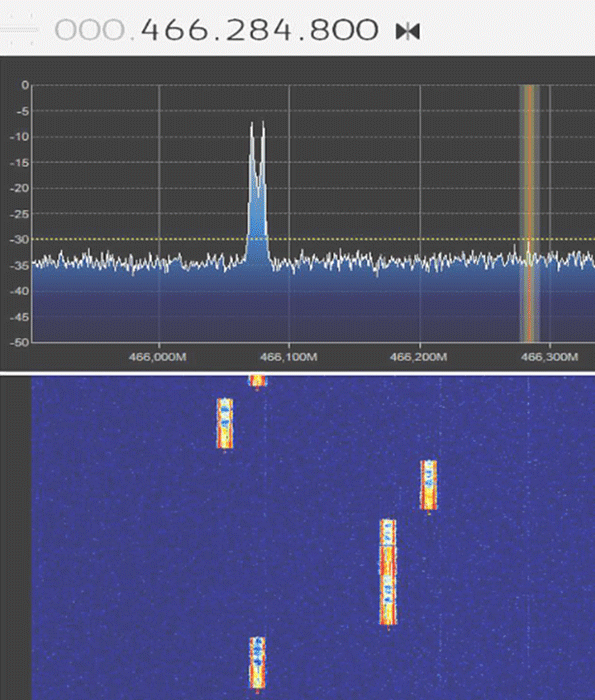Click the longest waterfall burst near 466.175 MHz

click(x=388, y=572)
